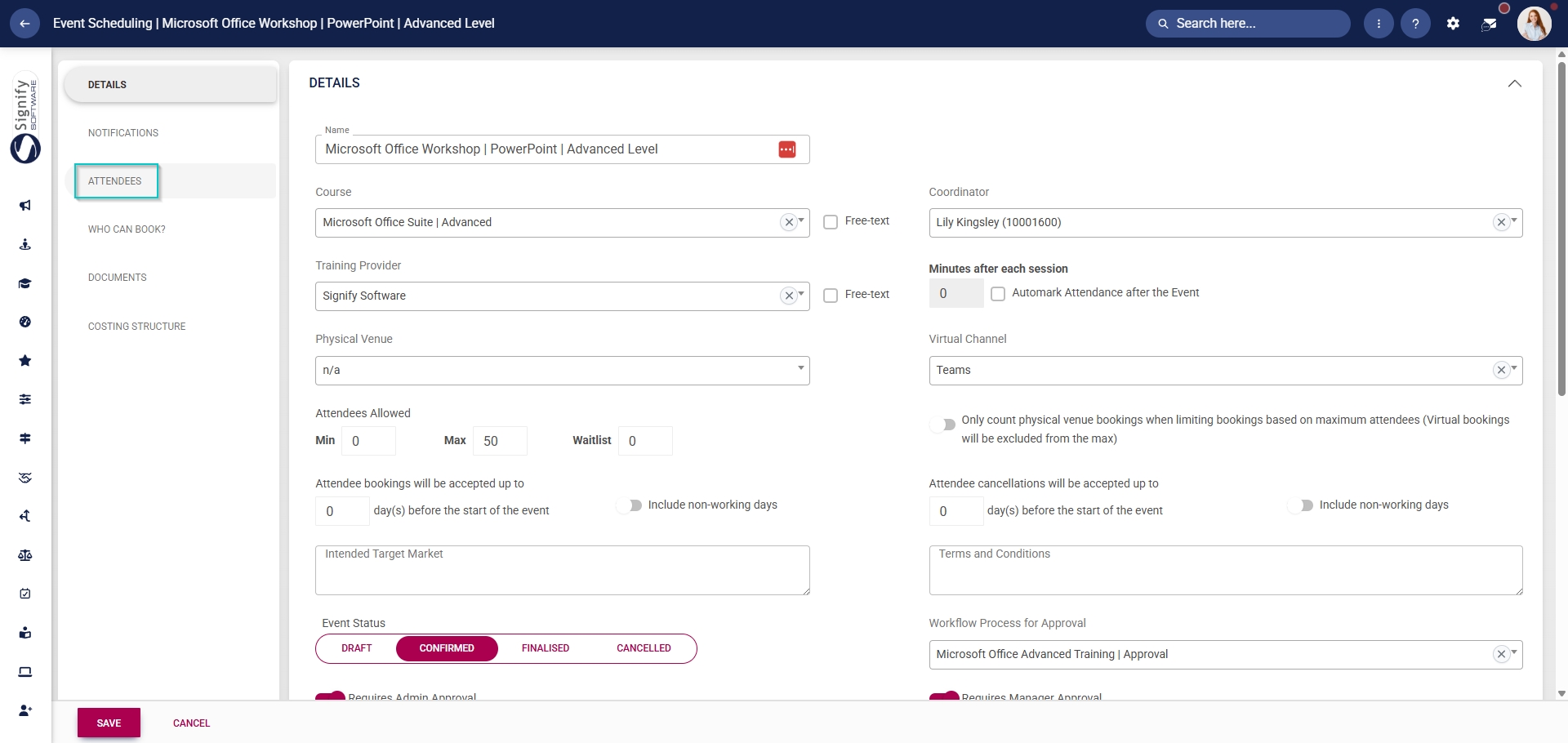Toggle the Requires Manager Approval switch
Viewport: 1568px width, 743px height.
(944, 696)
